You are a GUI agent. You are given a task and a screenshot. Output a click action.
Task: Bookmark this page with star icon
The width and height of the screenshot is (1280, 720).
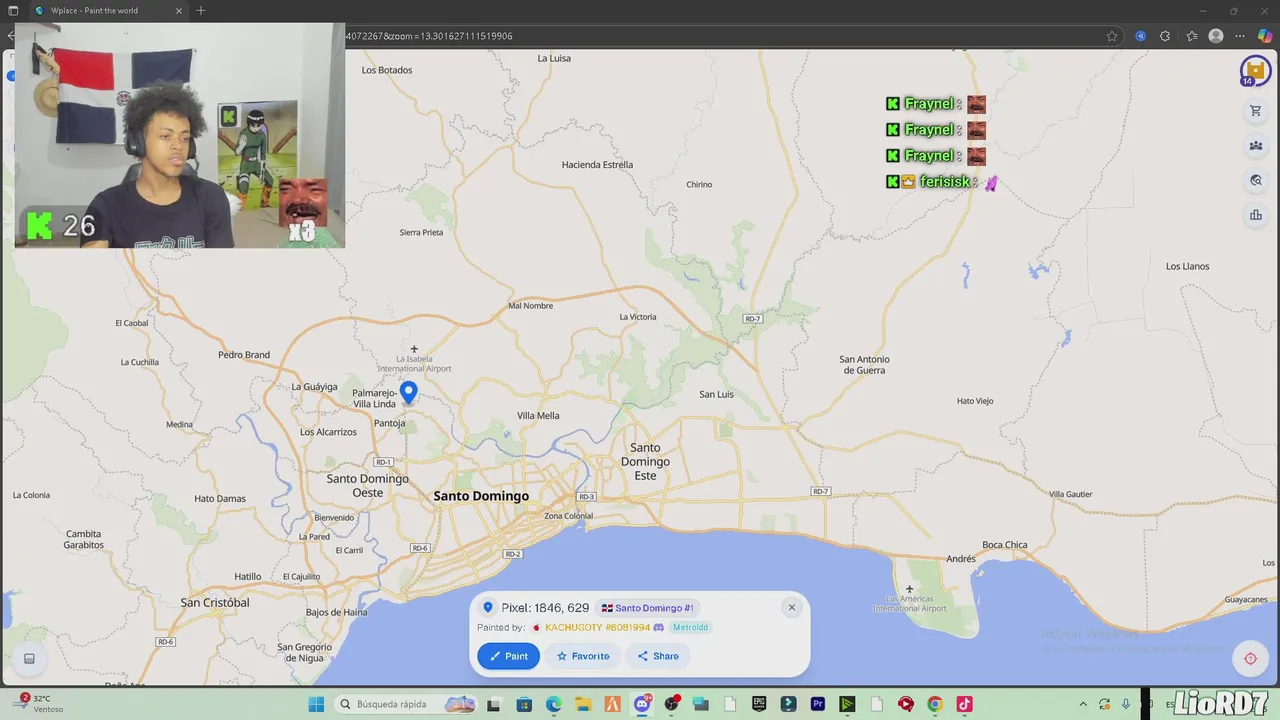pos(1111,36)
